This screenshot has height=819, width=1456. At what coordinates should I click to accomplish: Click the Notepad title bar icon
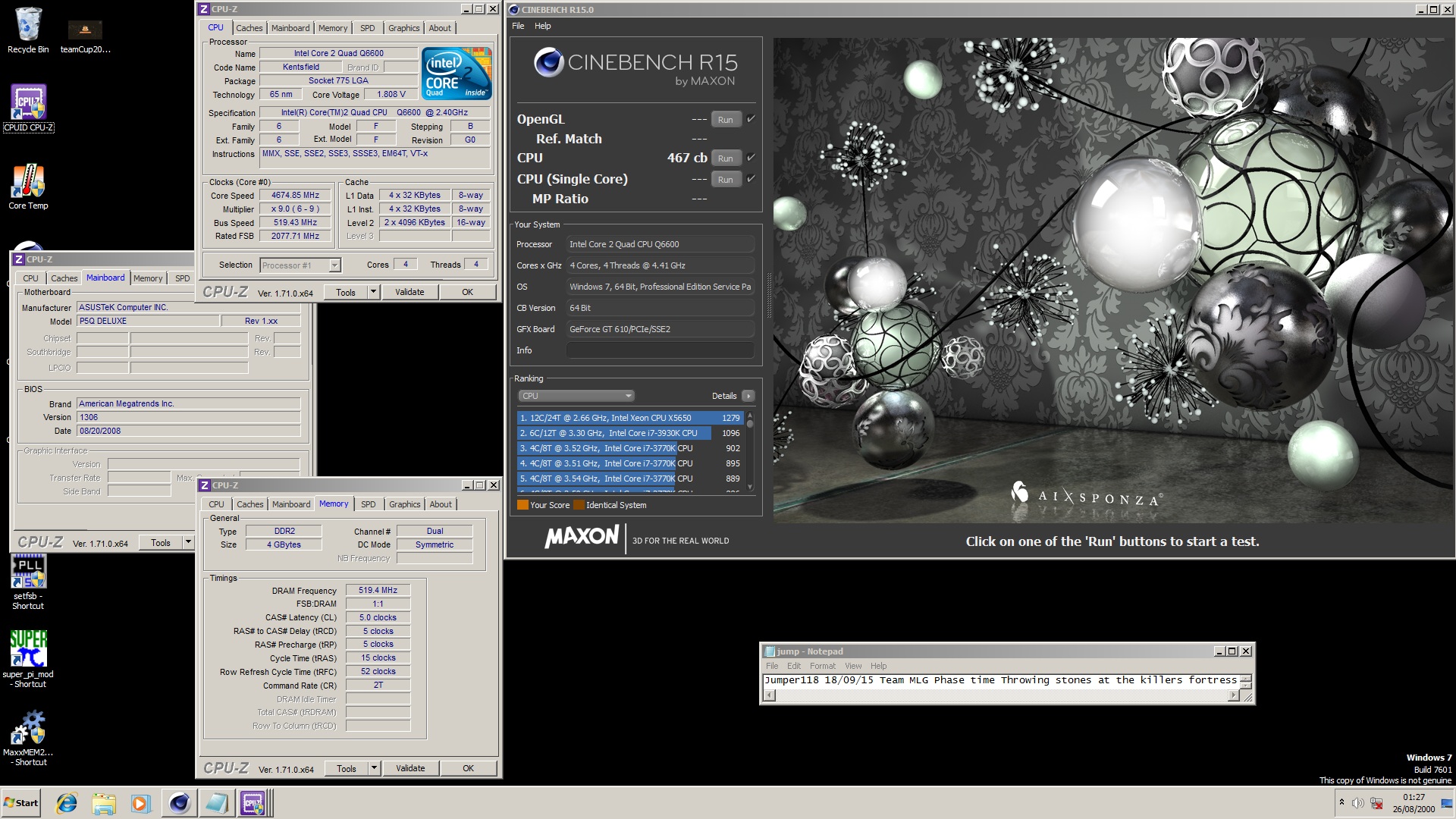point(770,651)
